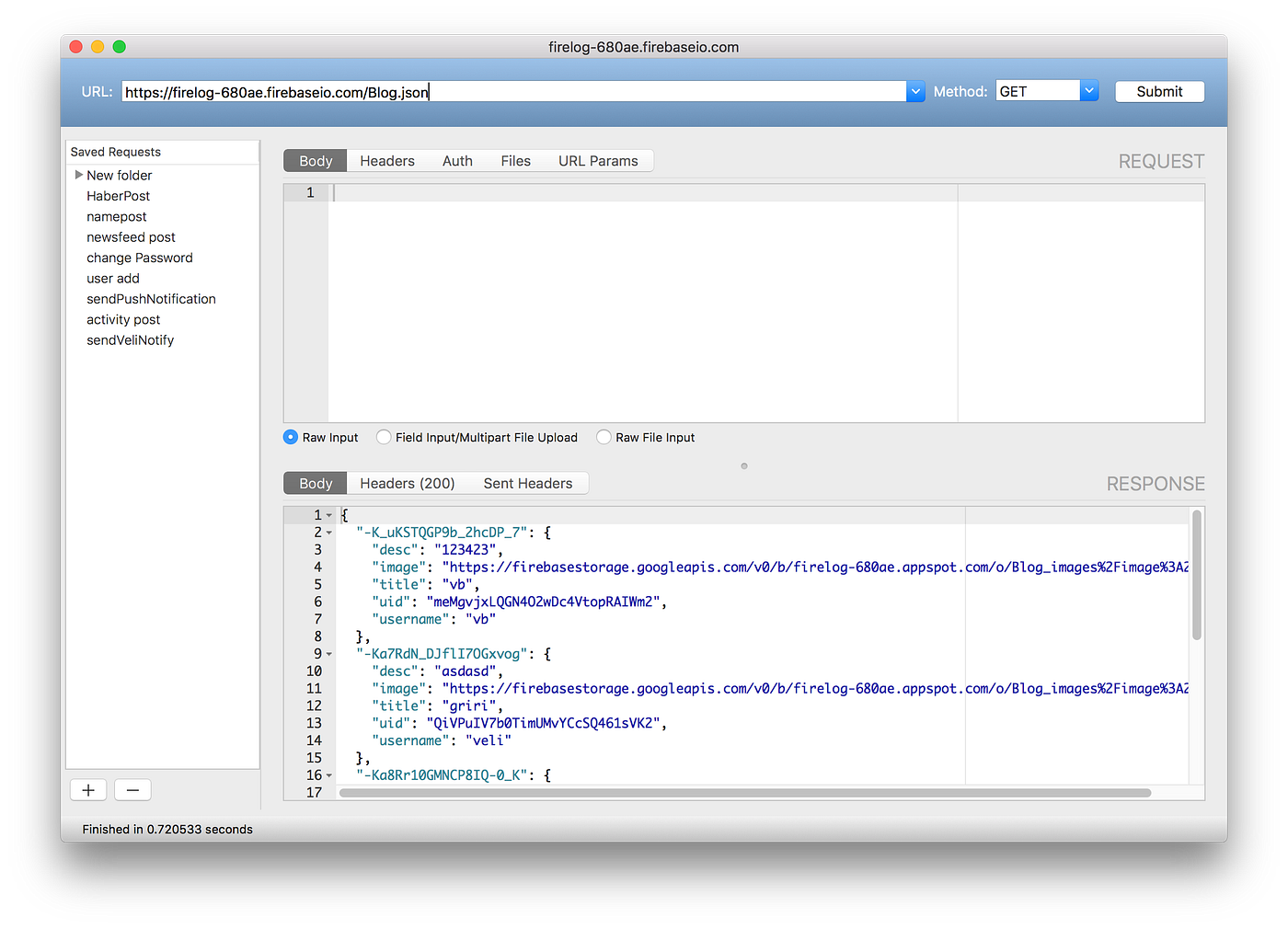The height and width of the screenshot is (929, 1288).
Task: Click the image URL on response line 4
Action: point(815,568)
